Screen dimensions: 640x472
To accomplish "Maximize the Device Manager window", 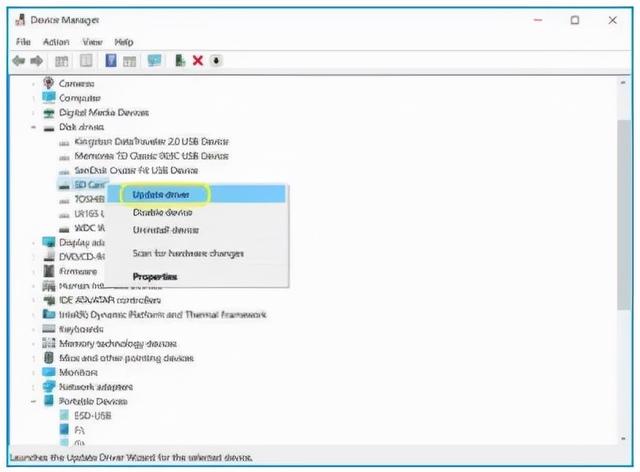I will click(x=575, y=20).
